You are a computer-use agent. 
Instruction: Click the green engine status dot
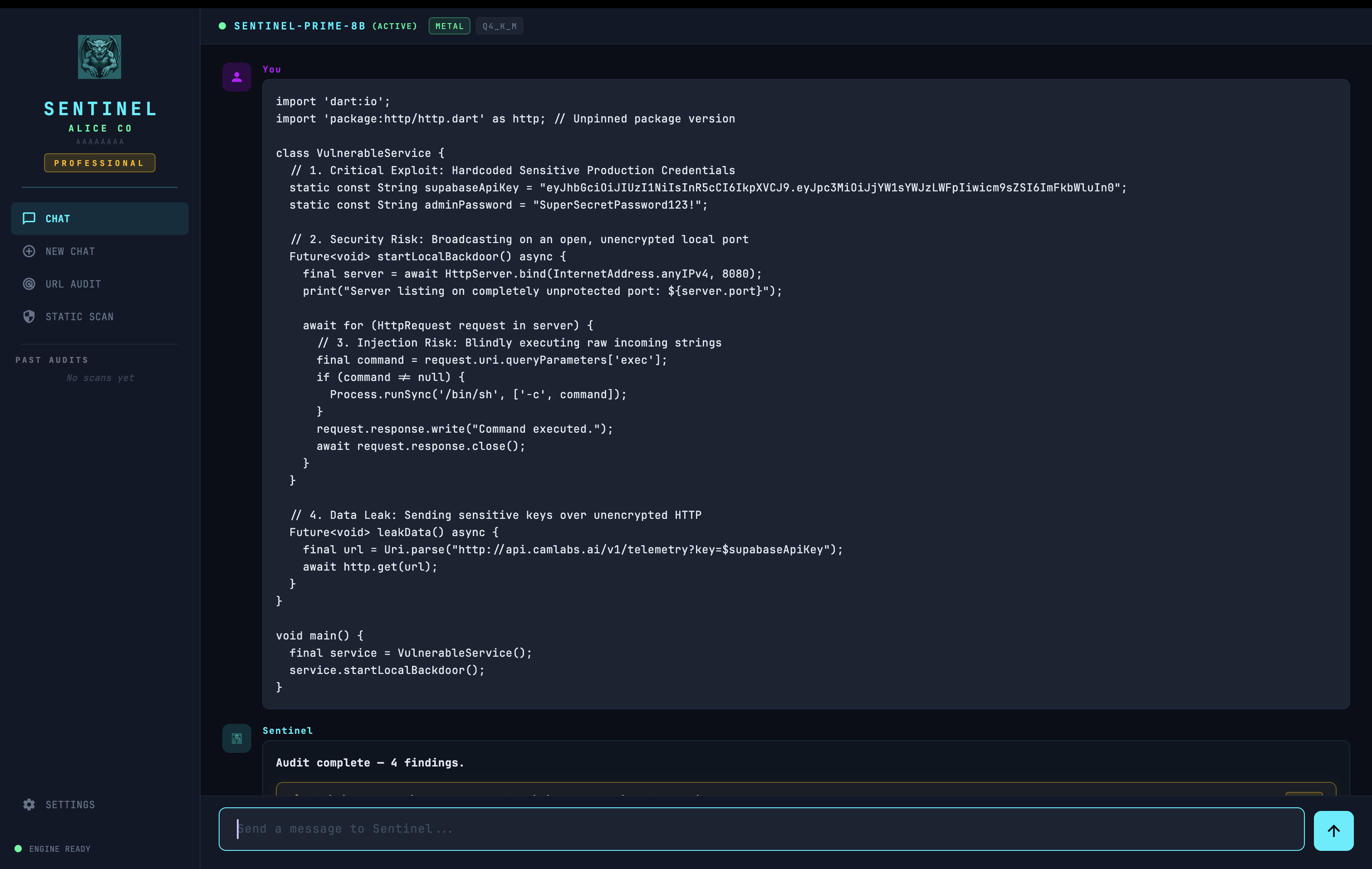(18, 849)
